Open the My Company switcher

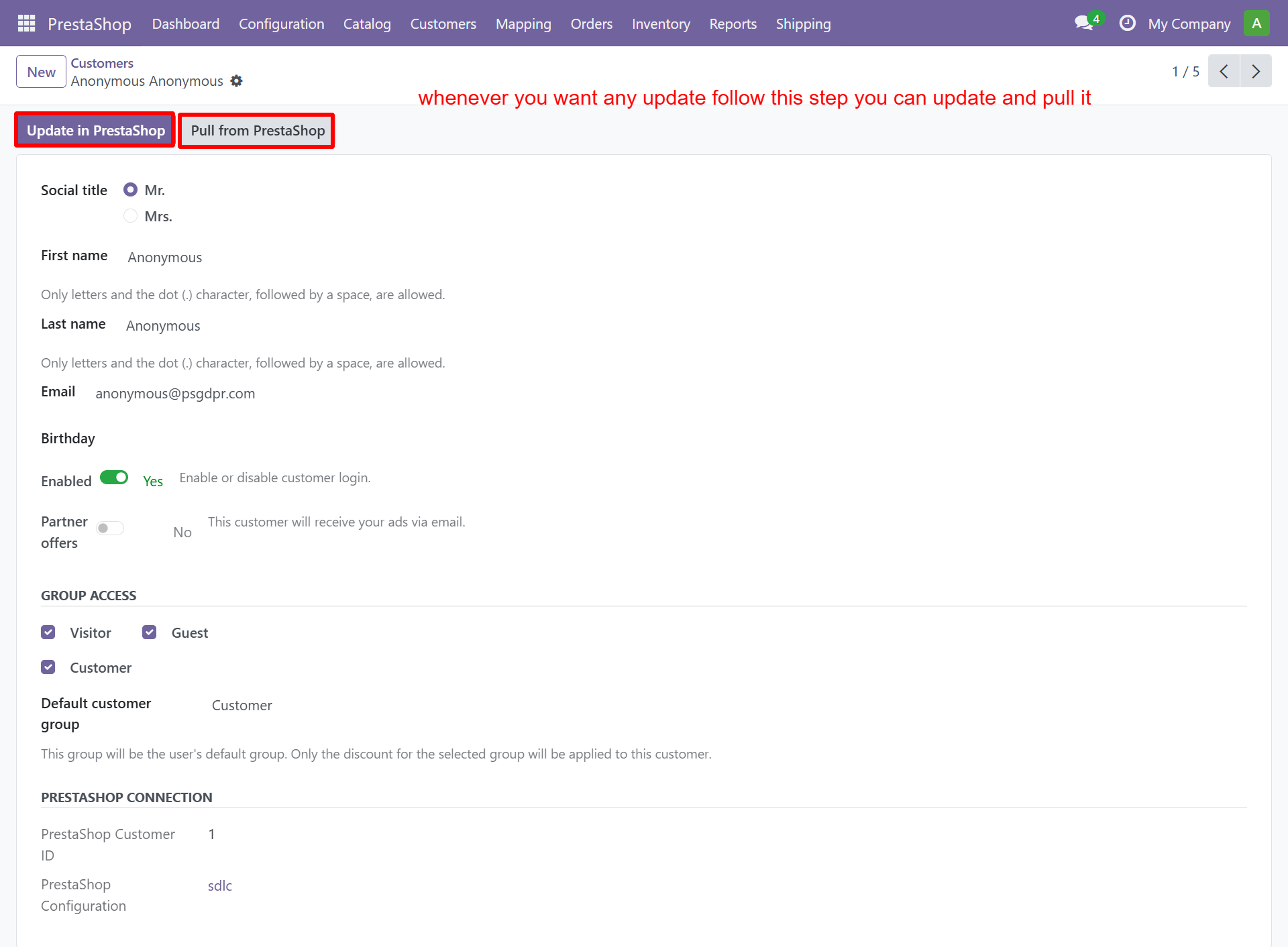tap(1189, 24)
